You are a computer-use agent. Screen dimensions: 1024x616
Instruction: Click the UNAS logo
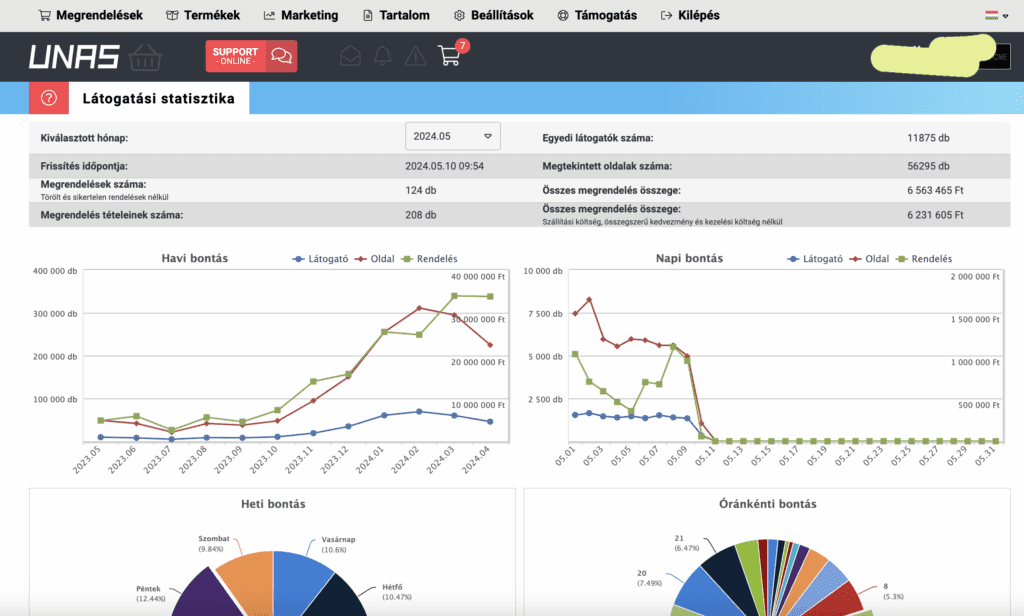tap(74, 57)
